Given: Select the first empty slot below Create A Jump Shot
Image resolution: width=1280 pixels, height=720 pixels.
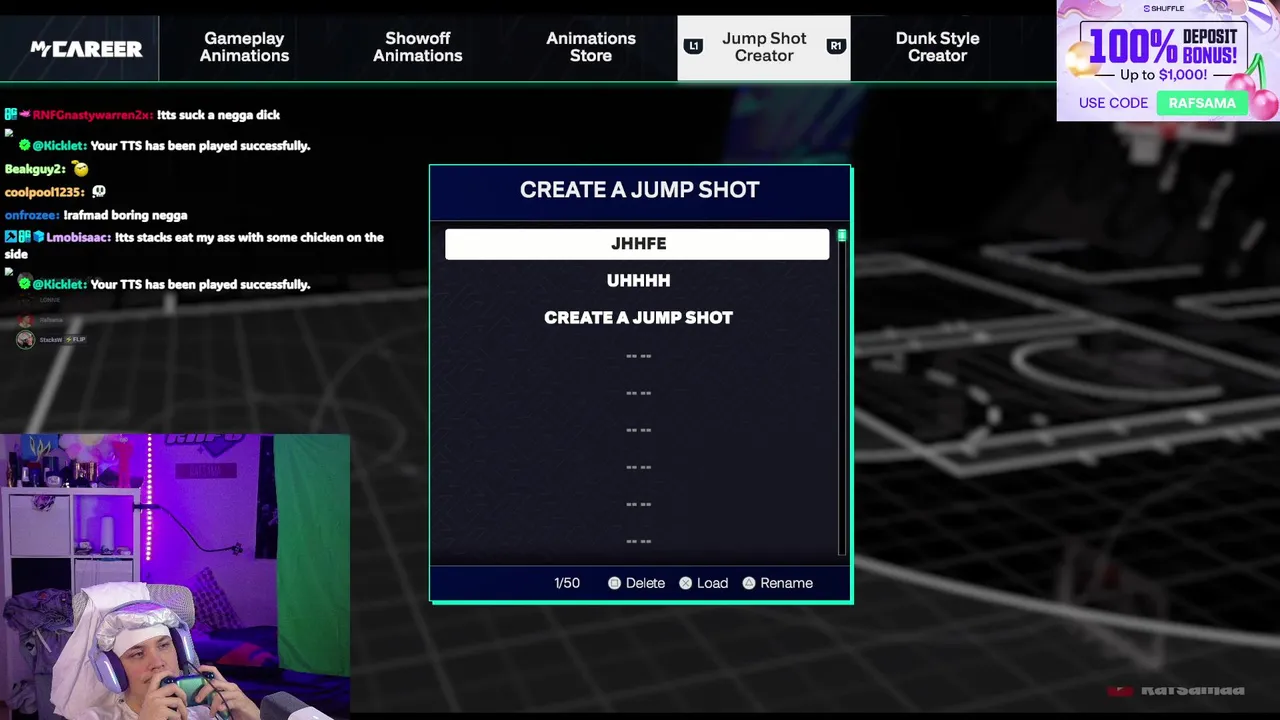Looking at the screenshot, I should pos(637,356).
